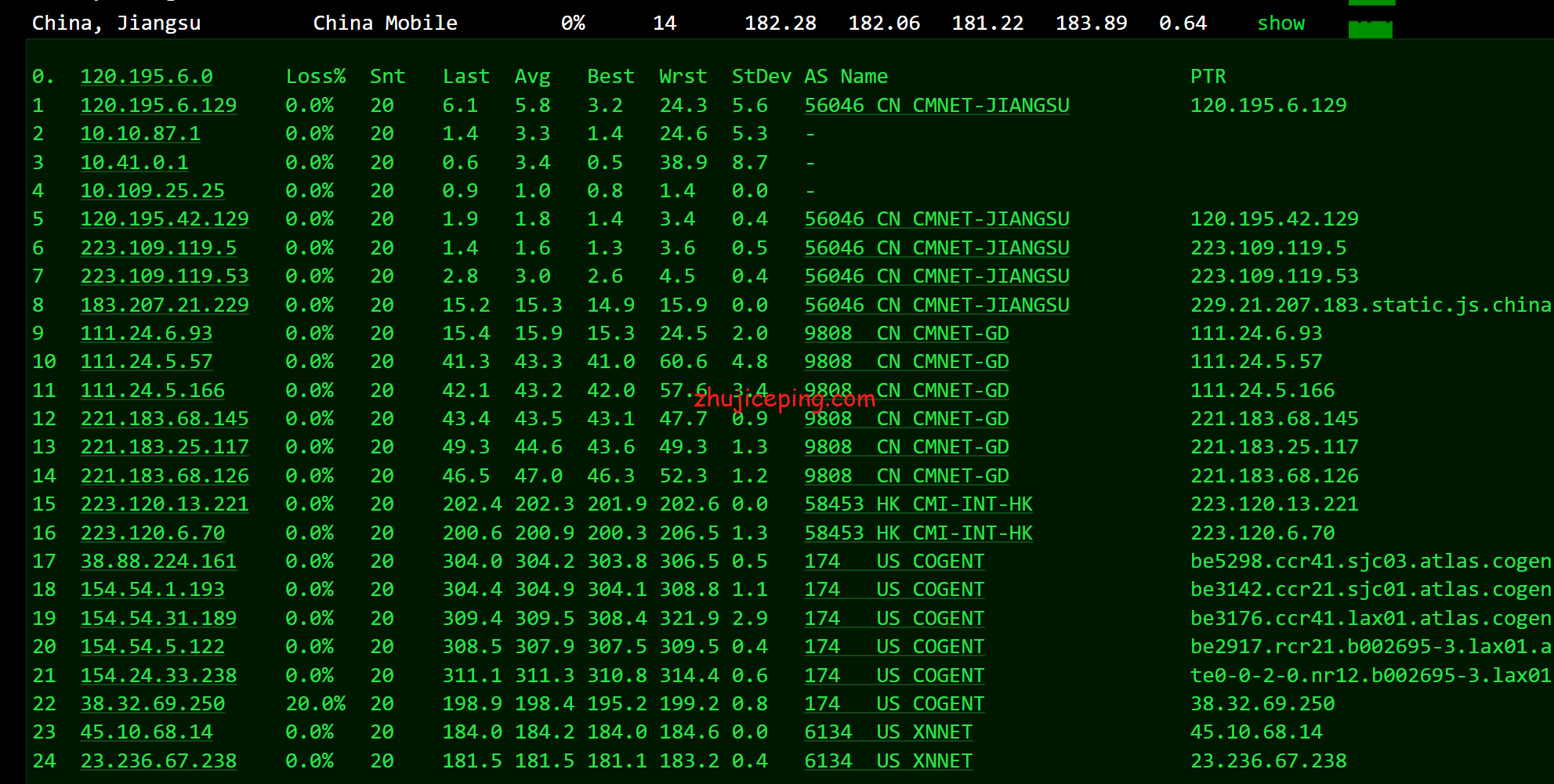Open hop 5 IP link 120.195.42.129
The image size is (1554, 784).
click(165, 219)
